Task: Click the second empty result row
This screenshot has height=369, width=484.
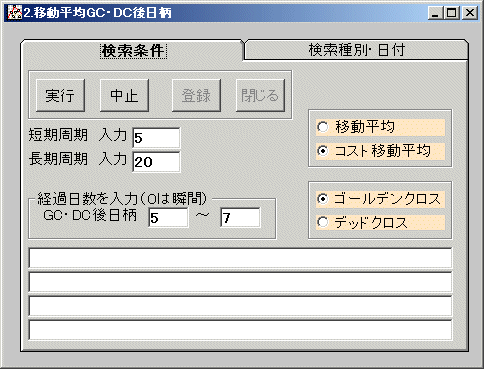Action: coord(240,282)
